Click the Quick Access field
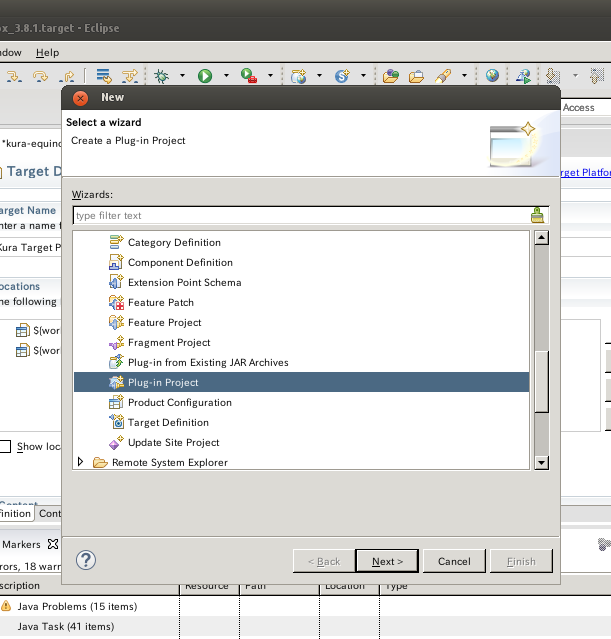Image resolution: width=611 pixels, height=639 pixels. 585,108
